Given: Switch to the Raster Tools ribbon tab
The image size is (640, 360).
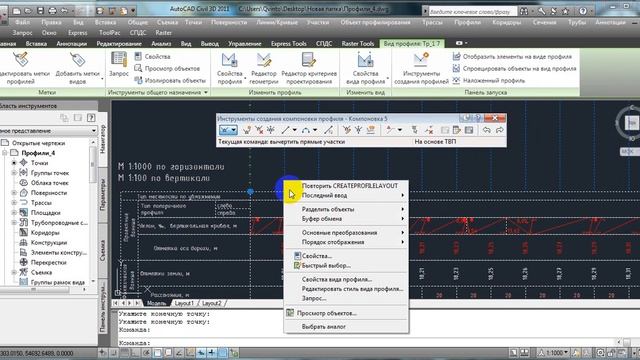Looking at the screenshot, I should tap(358, 43).
